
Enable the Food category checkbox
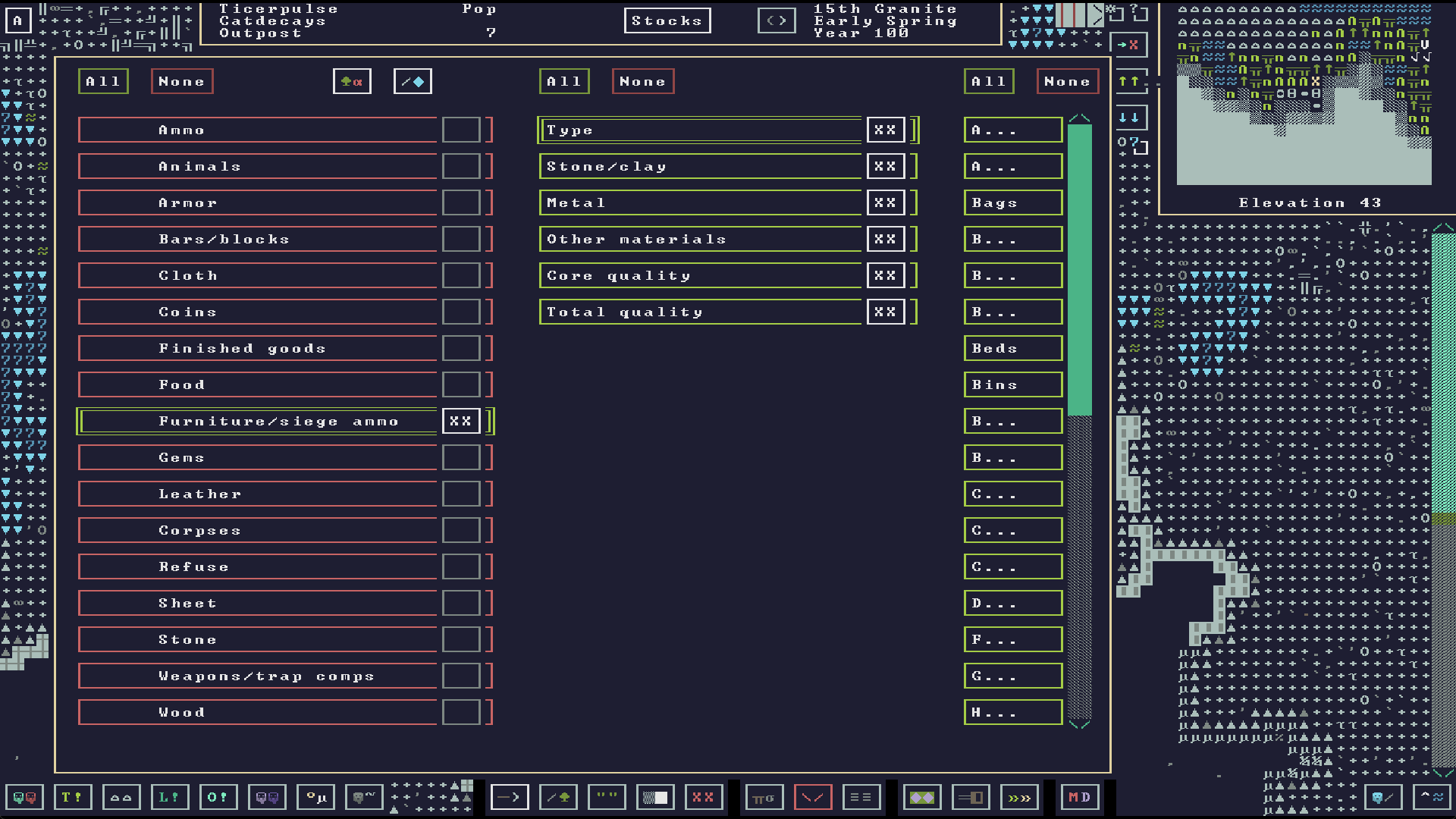tap(461, 384)
